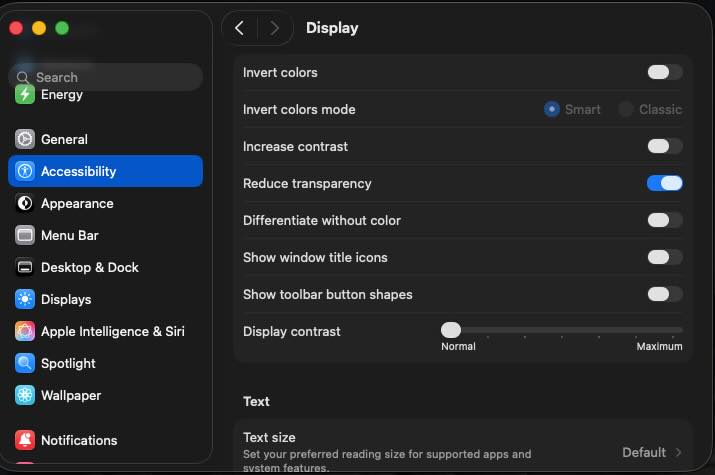Click the Wallpaper flower icon
The image size is (715, 475).
tap(25, 395)
